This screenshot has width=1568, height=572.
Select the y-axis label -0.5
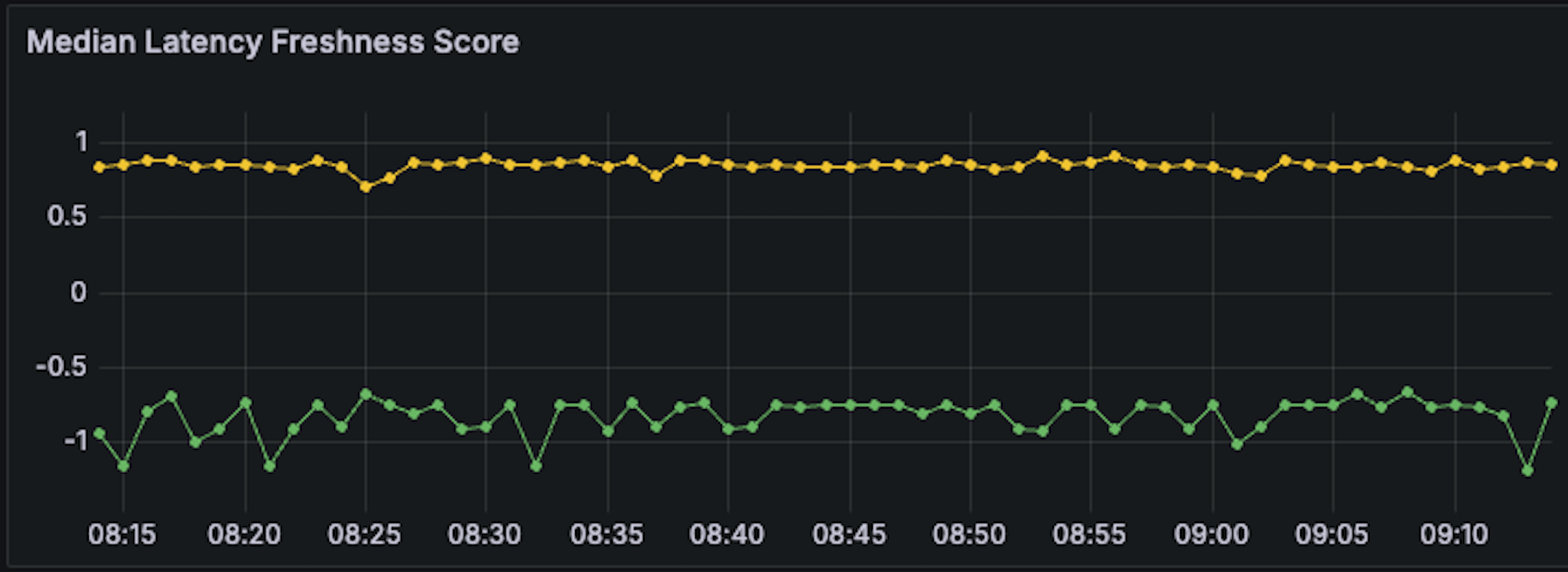[x=61, y=367]
